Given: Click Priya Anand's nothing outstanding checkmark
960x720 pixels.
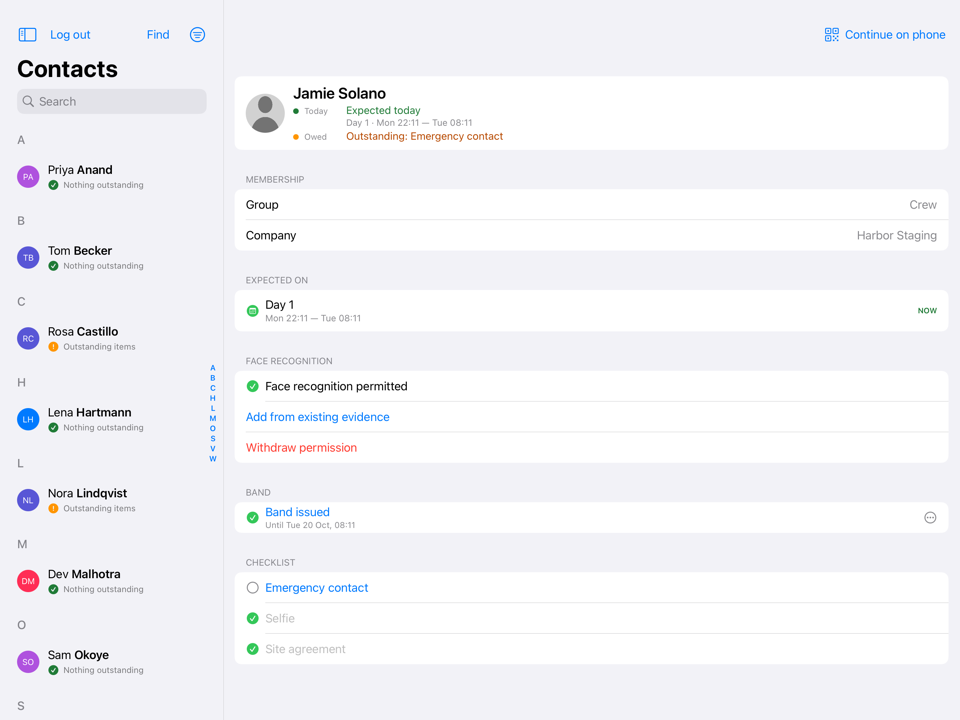Looking at the screenshot, I should point(53,185).
